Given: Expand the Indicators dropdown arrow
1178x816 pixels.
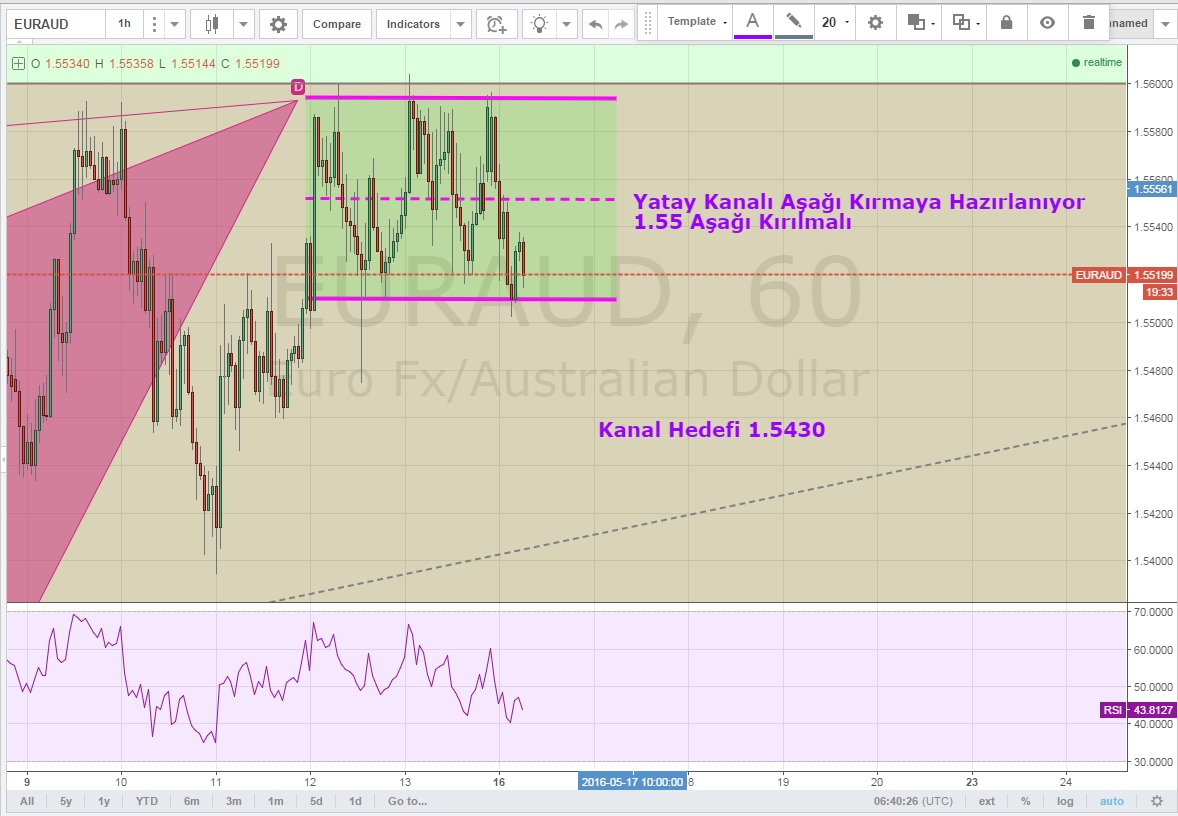Looking at the screenshot, I should (459, 24).
